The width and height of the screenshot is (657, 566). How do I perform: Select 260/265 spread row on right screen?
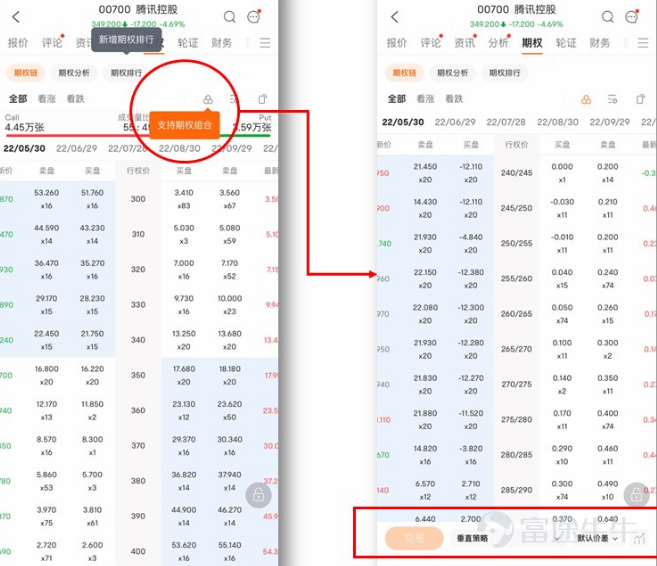517,314
